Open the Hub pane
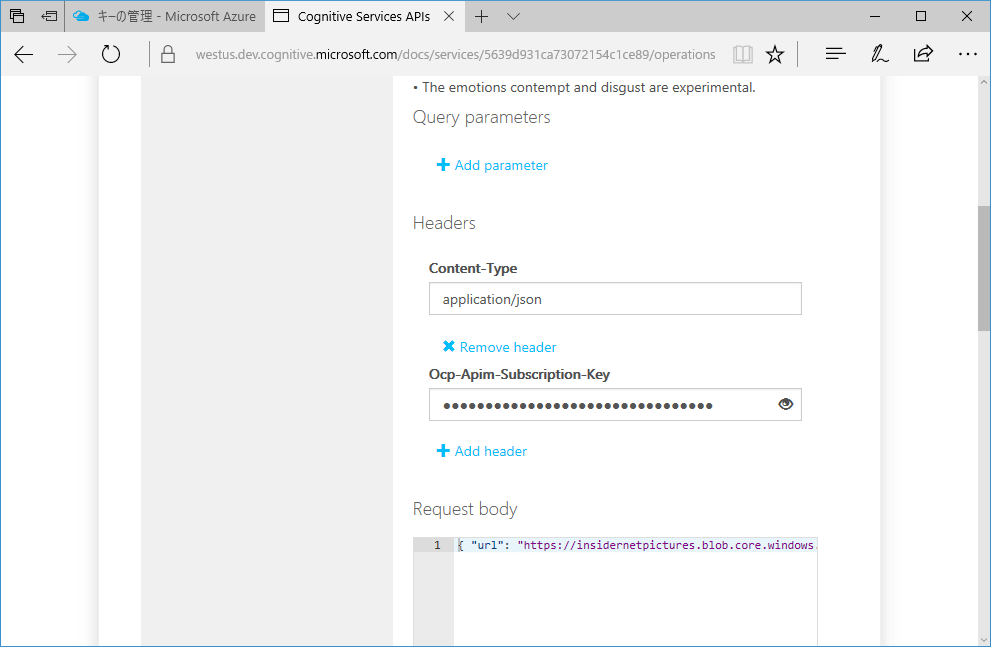This screenshot has height=647, width=991. (835, 54)
